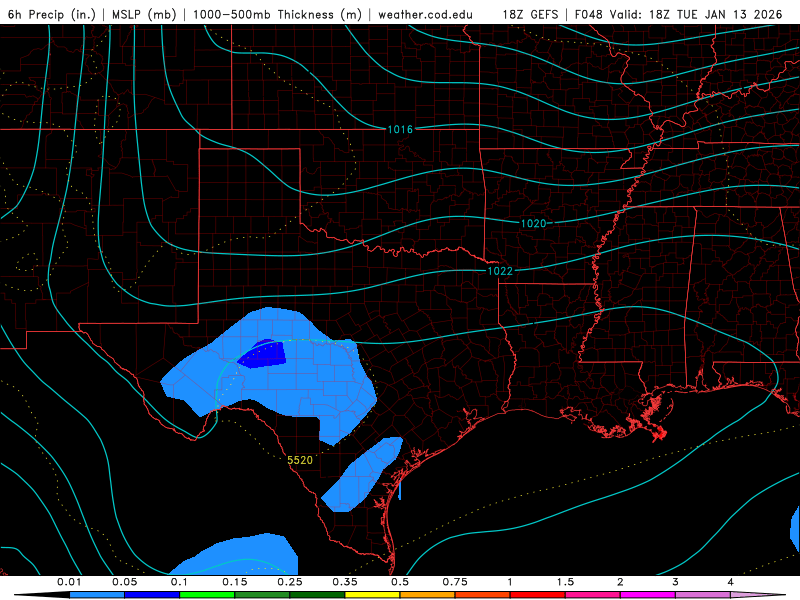This screenshot has width=800, height=600.
Task: Click the 0.25 legend value
Action: pos(290,582)
